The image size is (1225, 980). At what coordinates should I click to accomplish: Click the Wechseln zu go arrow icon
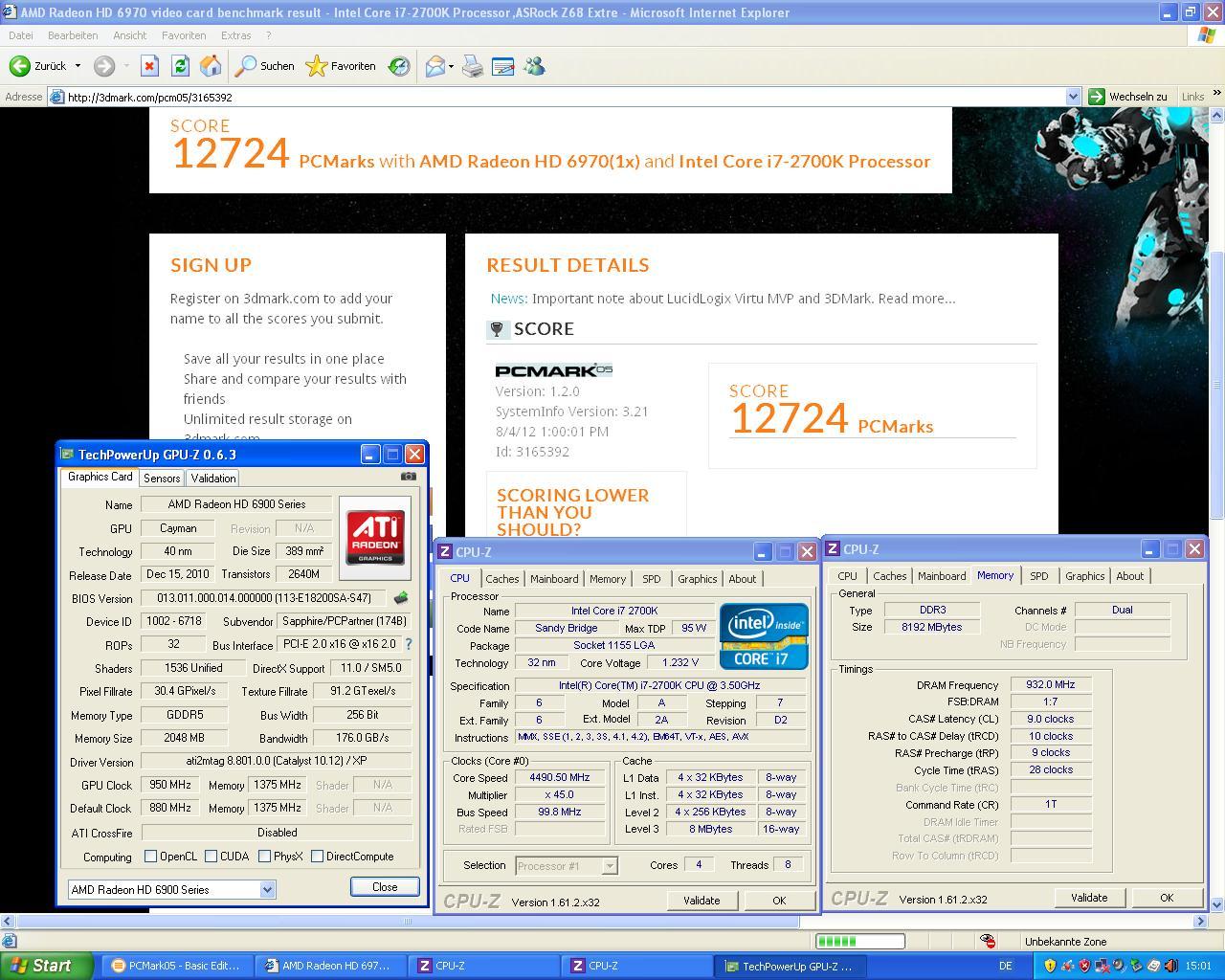point(1097,97)
